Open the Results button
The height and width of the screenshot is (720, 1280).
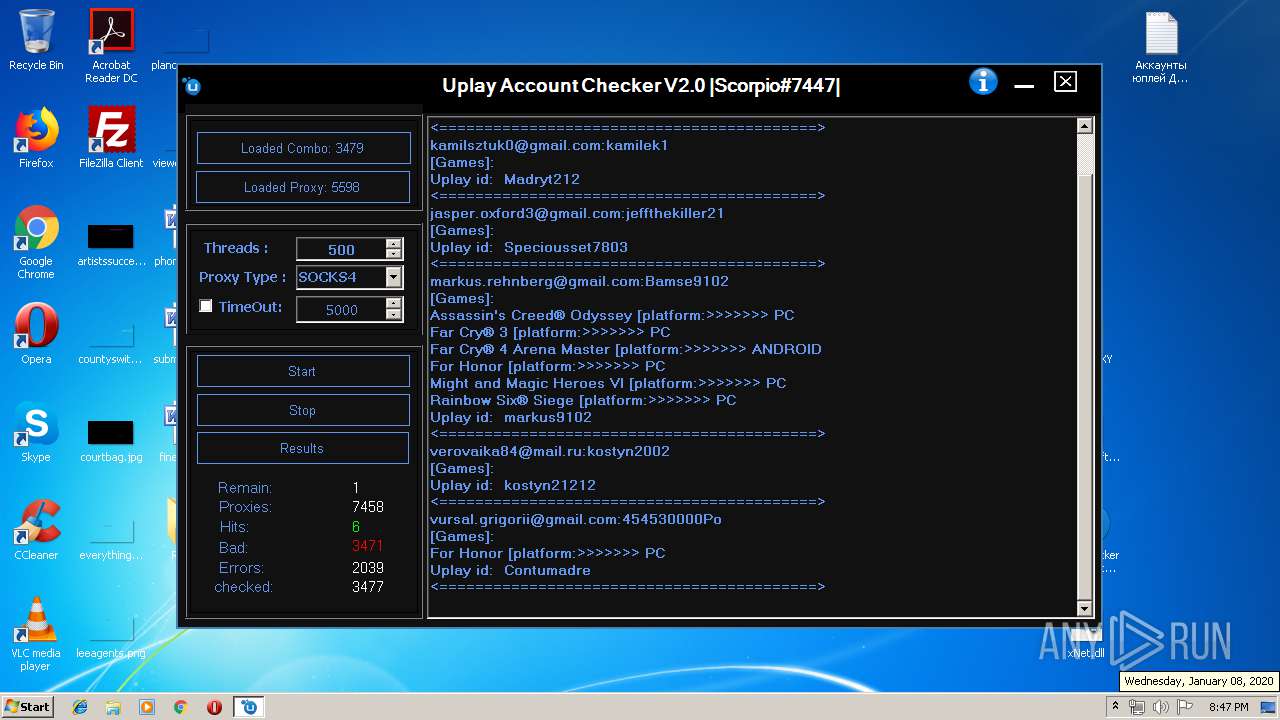(x=303, y=448)
